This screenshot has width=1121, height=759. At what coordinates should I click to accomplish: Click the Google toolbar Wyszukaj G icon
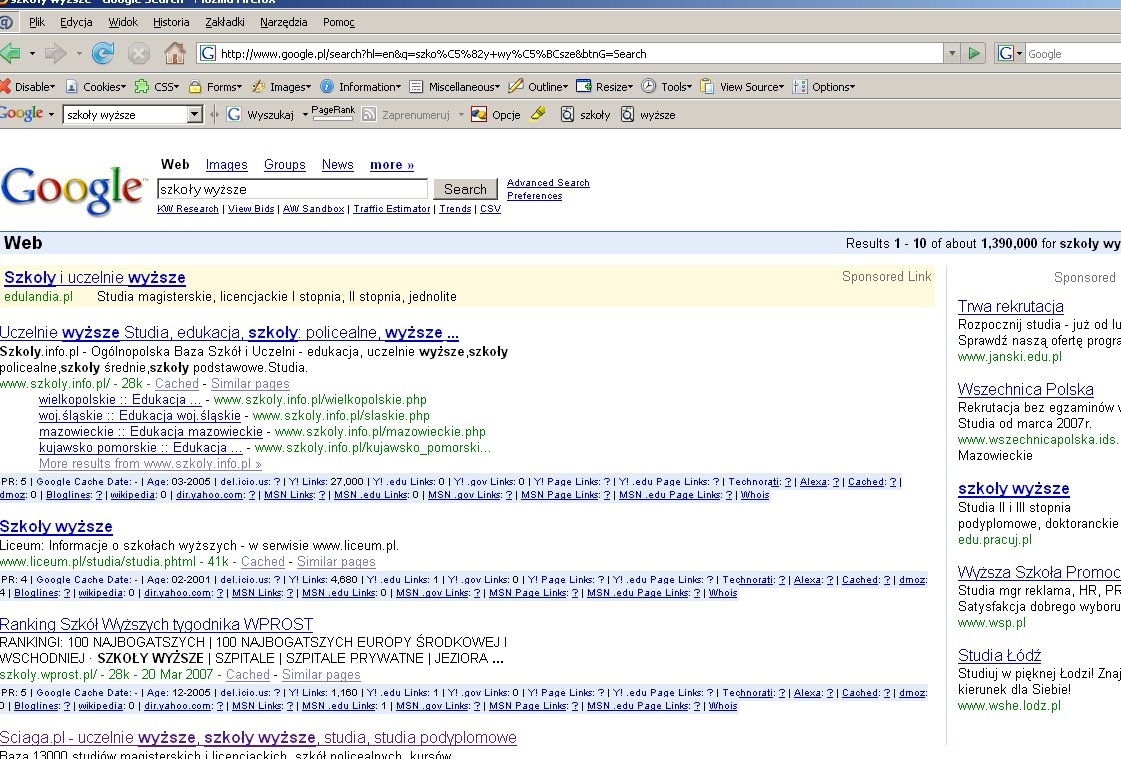(234, 114)
